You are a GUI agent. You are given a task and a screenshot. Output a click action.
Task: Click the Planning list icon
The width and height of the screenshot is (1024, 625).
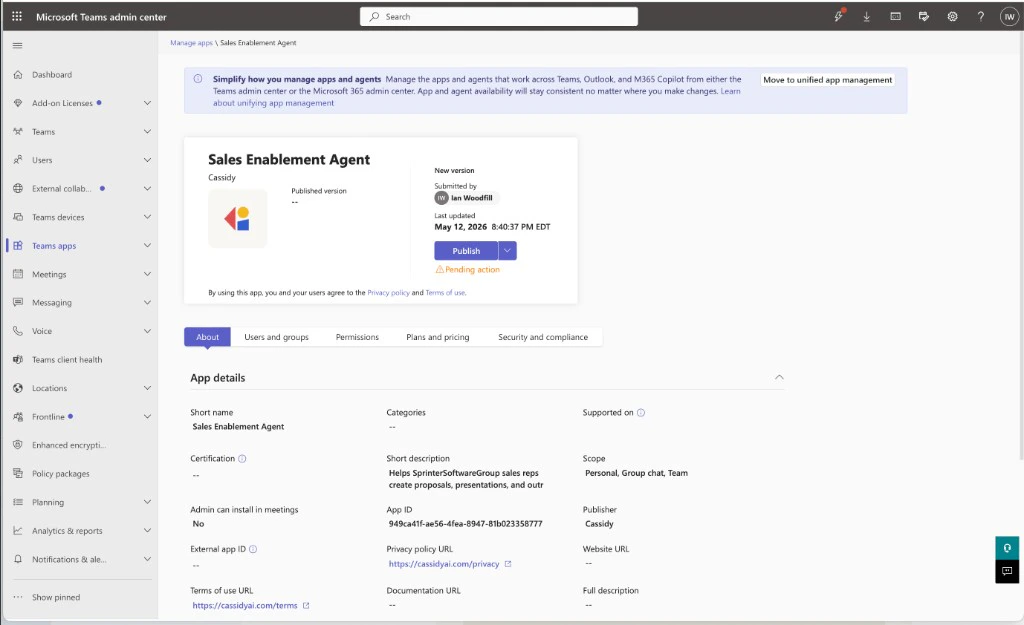click(x=18, y=502)
